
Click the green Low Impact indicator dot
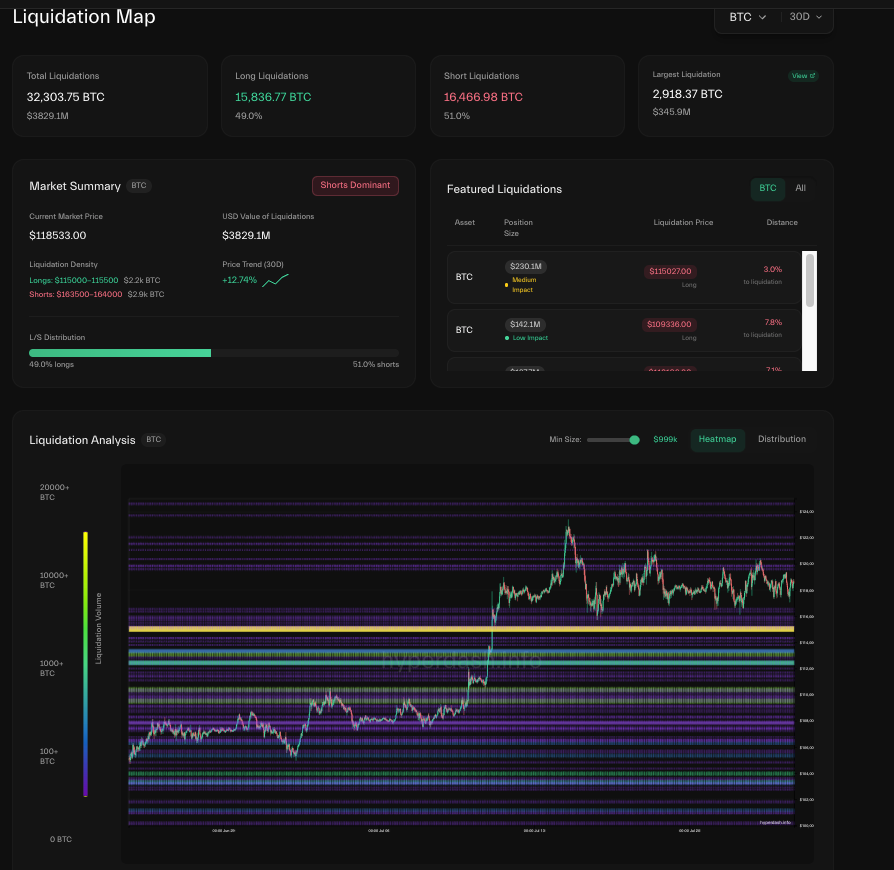(507, 338)
